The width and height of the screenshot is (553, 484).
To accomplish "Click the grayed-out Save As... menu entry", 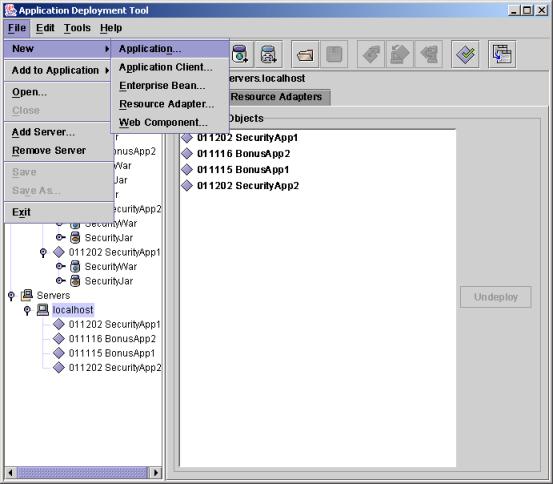I will [59, 190].
